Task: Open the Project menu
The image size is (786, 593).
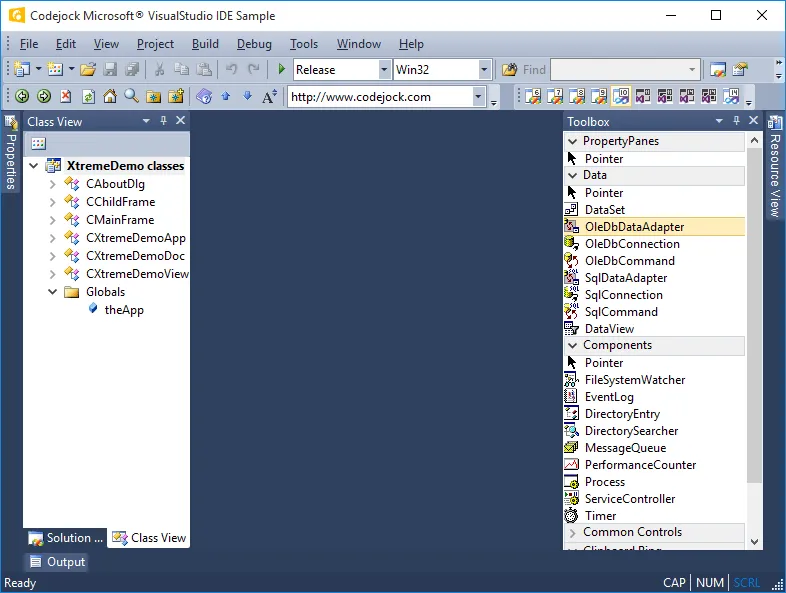Action: click(x=155, y=44)
